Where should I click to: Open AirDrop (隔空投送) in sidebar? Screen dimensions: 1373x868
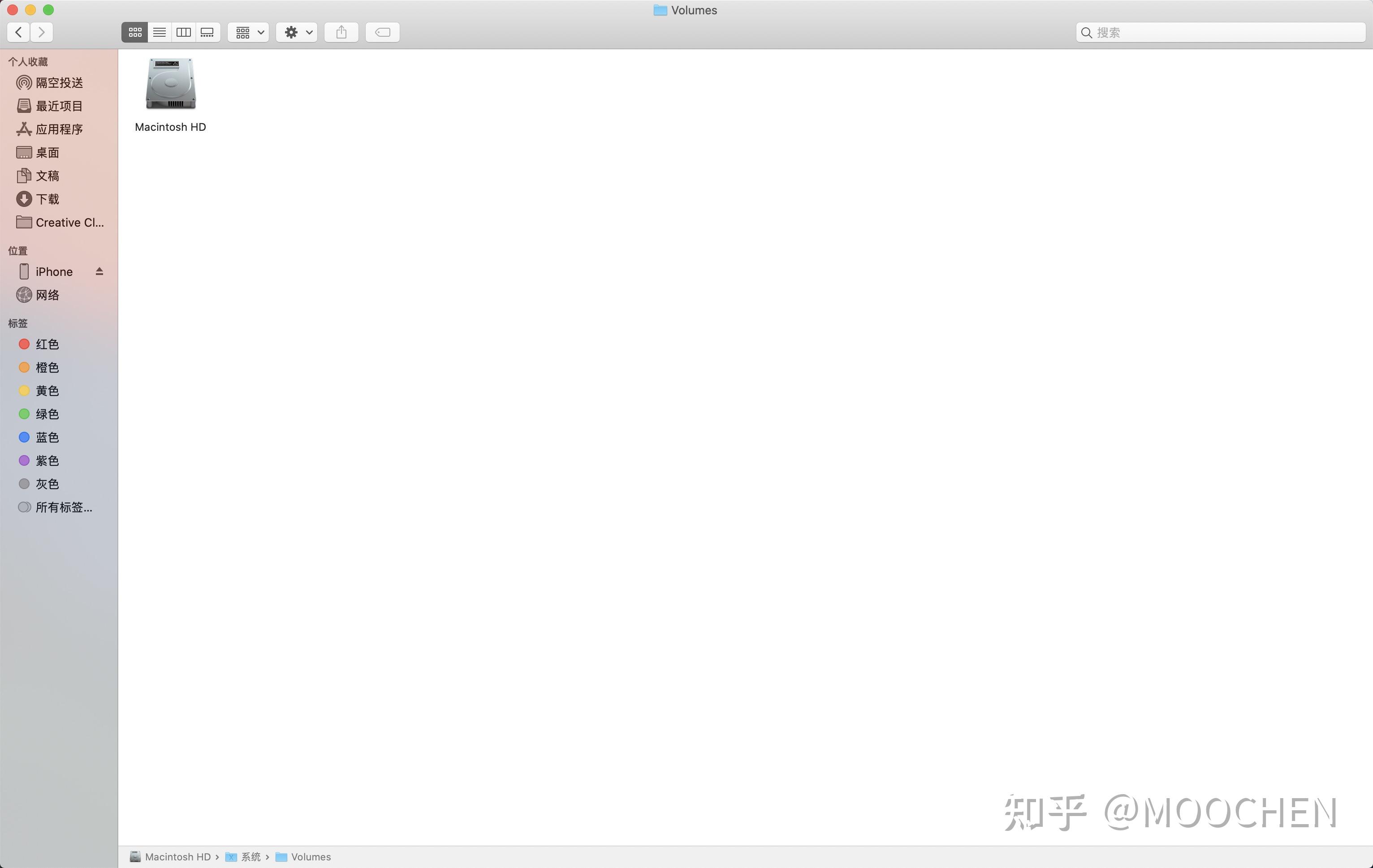point(59,83)
